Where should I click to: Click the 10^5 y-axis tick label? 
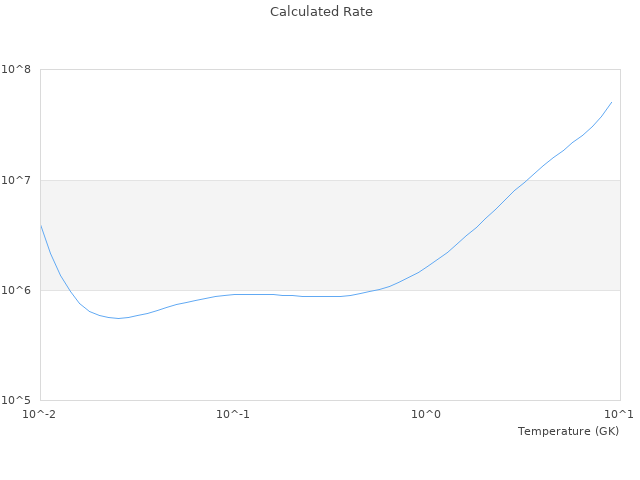pos(16,401)
